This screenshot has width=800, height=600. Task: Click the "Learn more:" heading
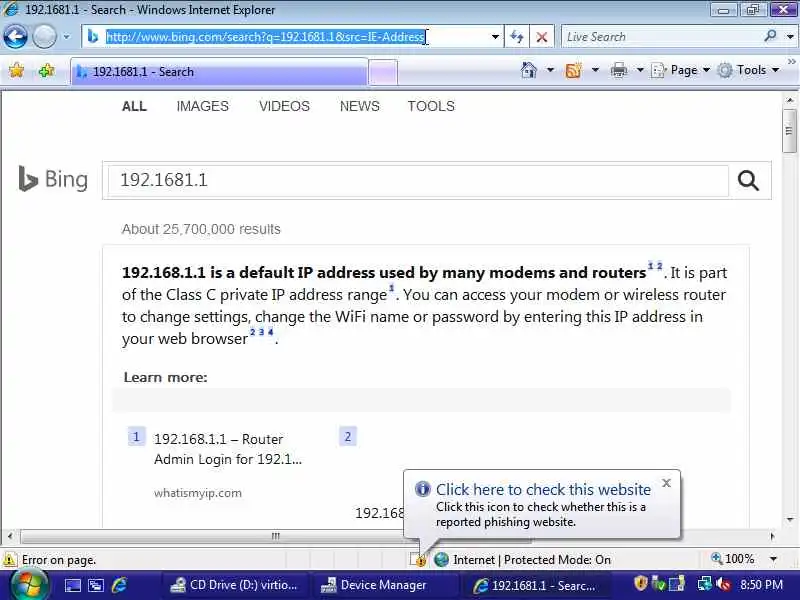(x=165, y=377)
